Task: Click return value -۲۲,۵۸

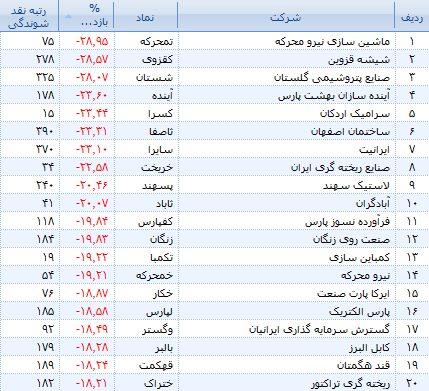Action: click(x=92, y=167)
